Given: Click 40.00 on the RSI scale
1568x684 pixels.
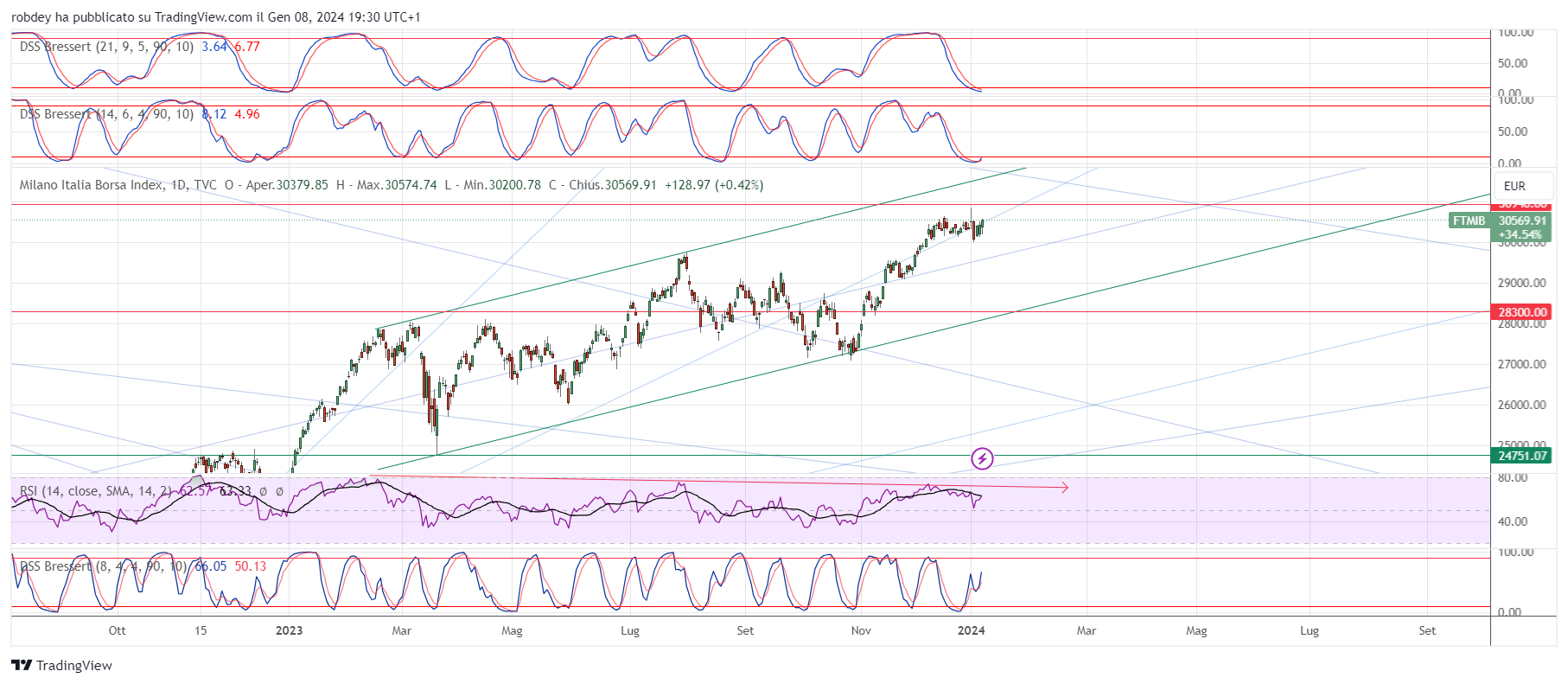Looking at the screenshot, I should click(1513, 521).
